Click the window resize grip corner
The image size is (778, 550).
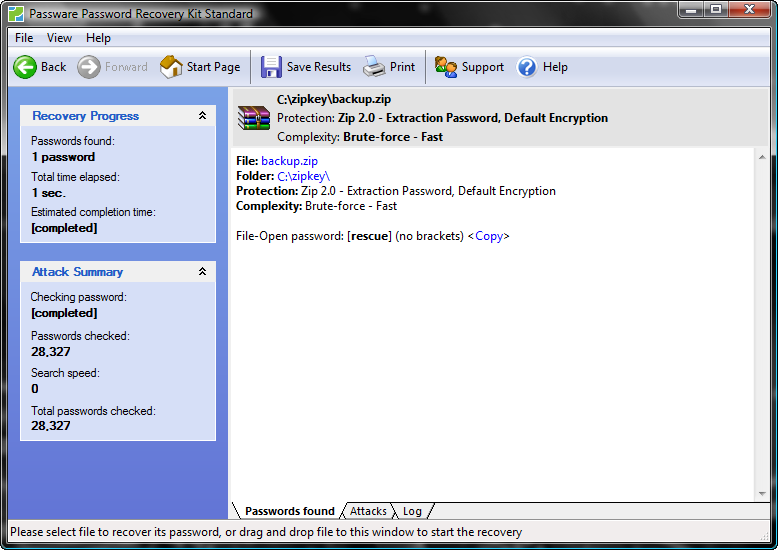[765, 536]
